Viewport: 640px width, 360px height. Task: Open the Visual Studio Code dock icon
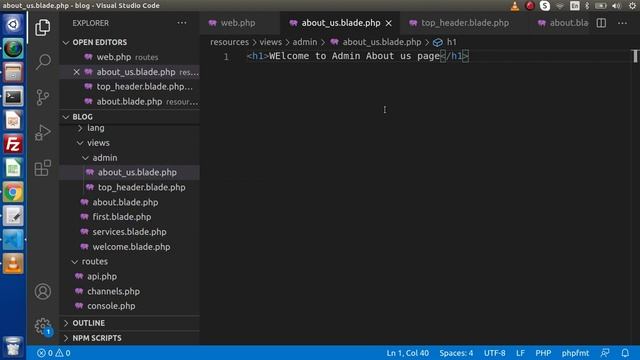(x=13, y=240)
